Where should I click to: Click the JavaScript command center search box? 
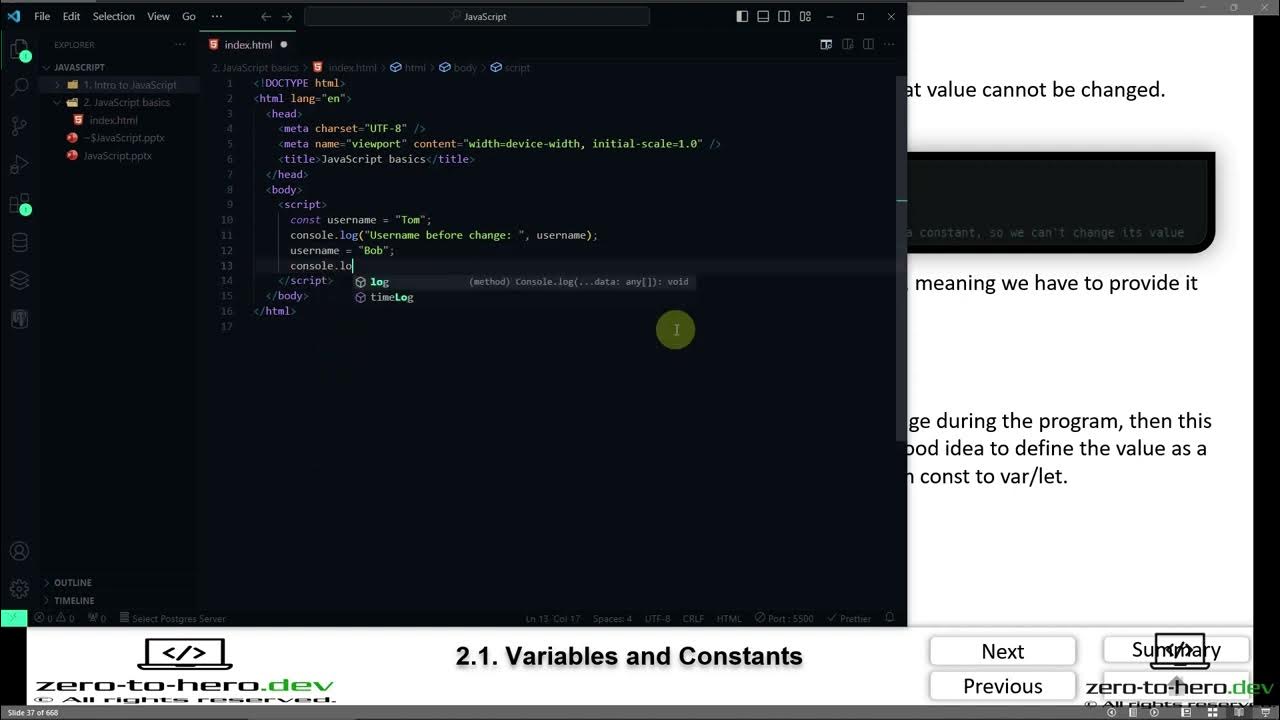[477, 16]
